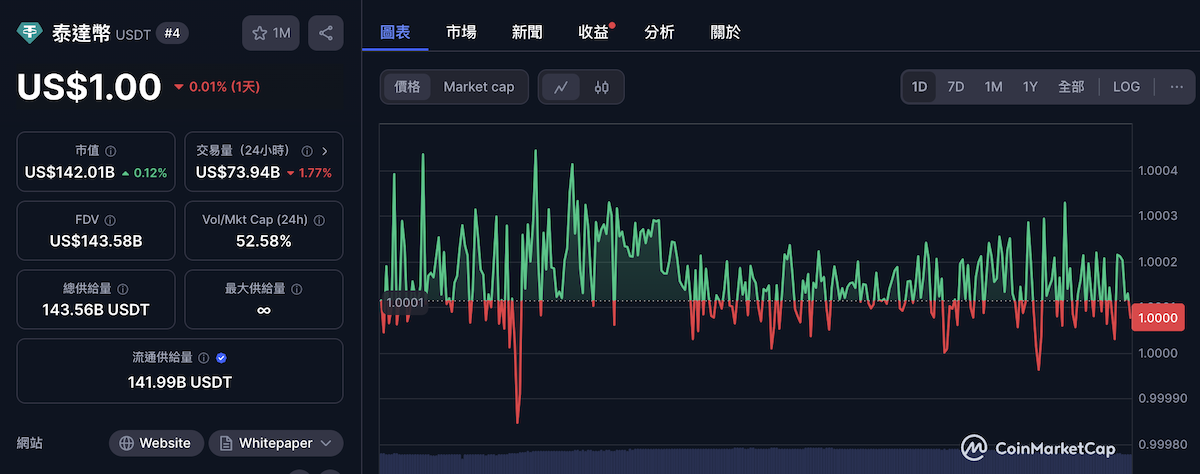Click the 1.0001 open price label

coord(405,302)
